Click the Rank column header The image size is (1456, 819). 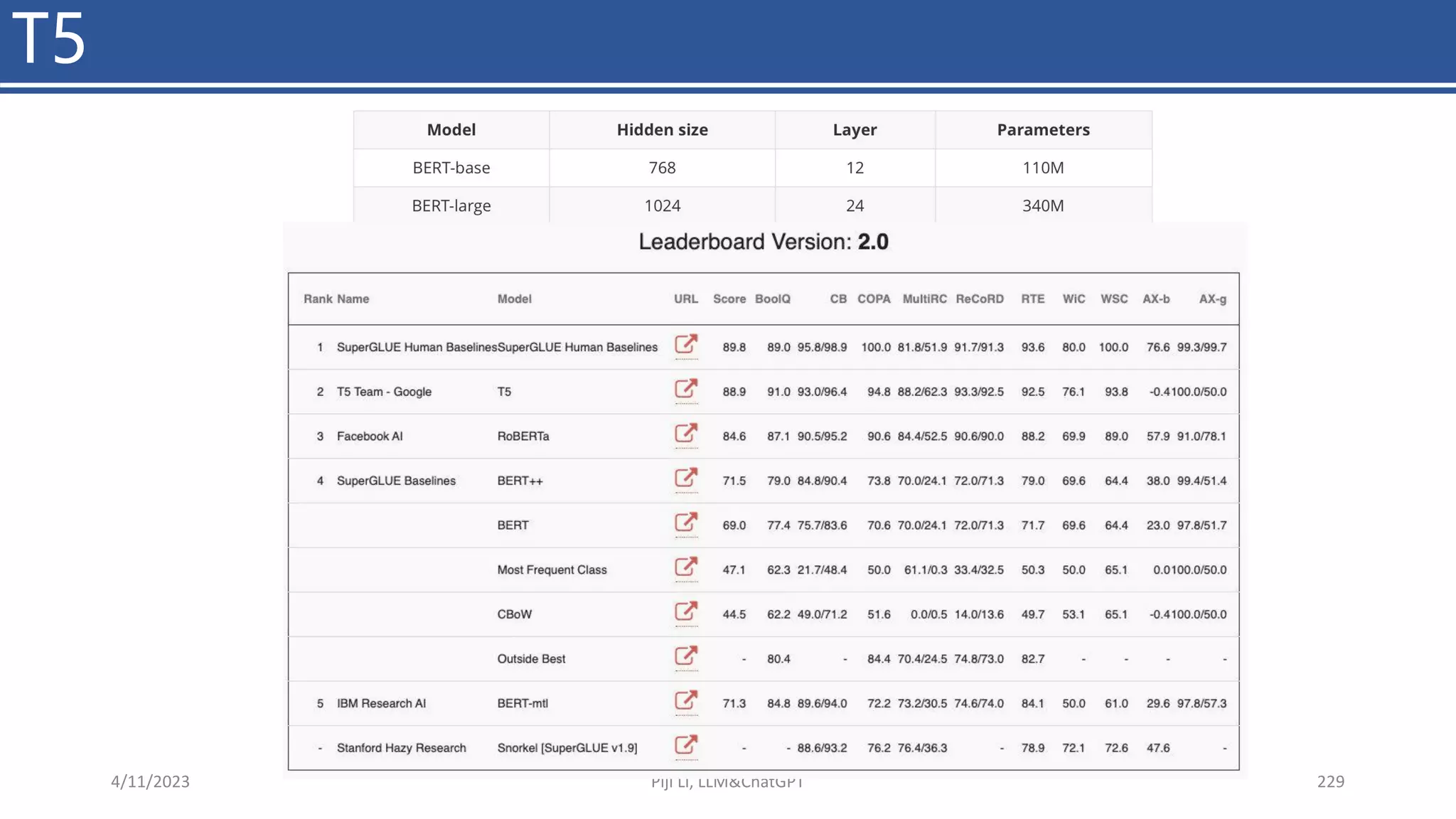317,299
